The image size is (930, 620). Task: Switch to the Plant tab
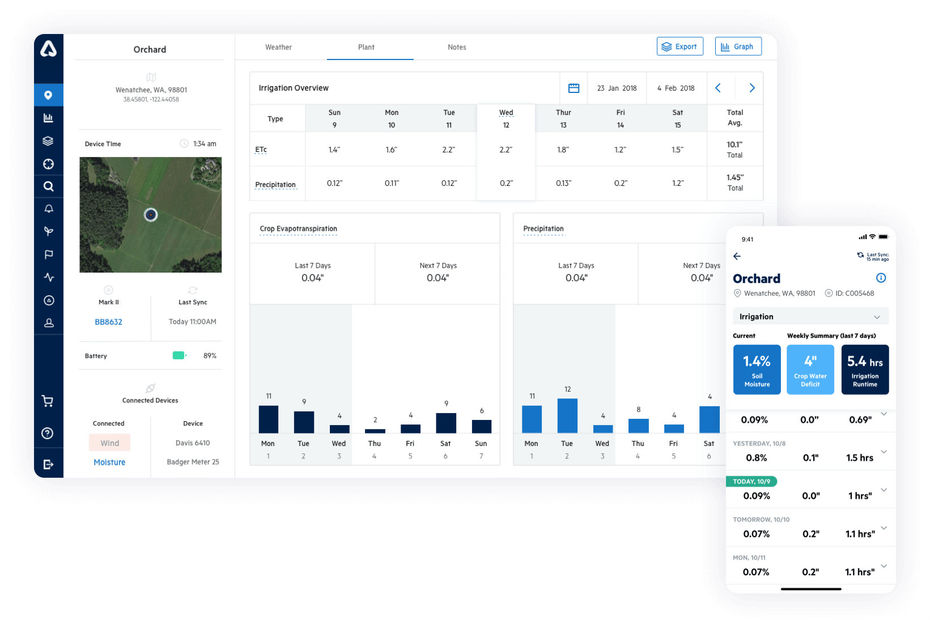point(366,47)
